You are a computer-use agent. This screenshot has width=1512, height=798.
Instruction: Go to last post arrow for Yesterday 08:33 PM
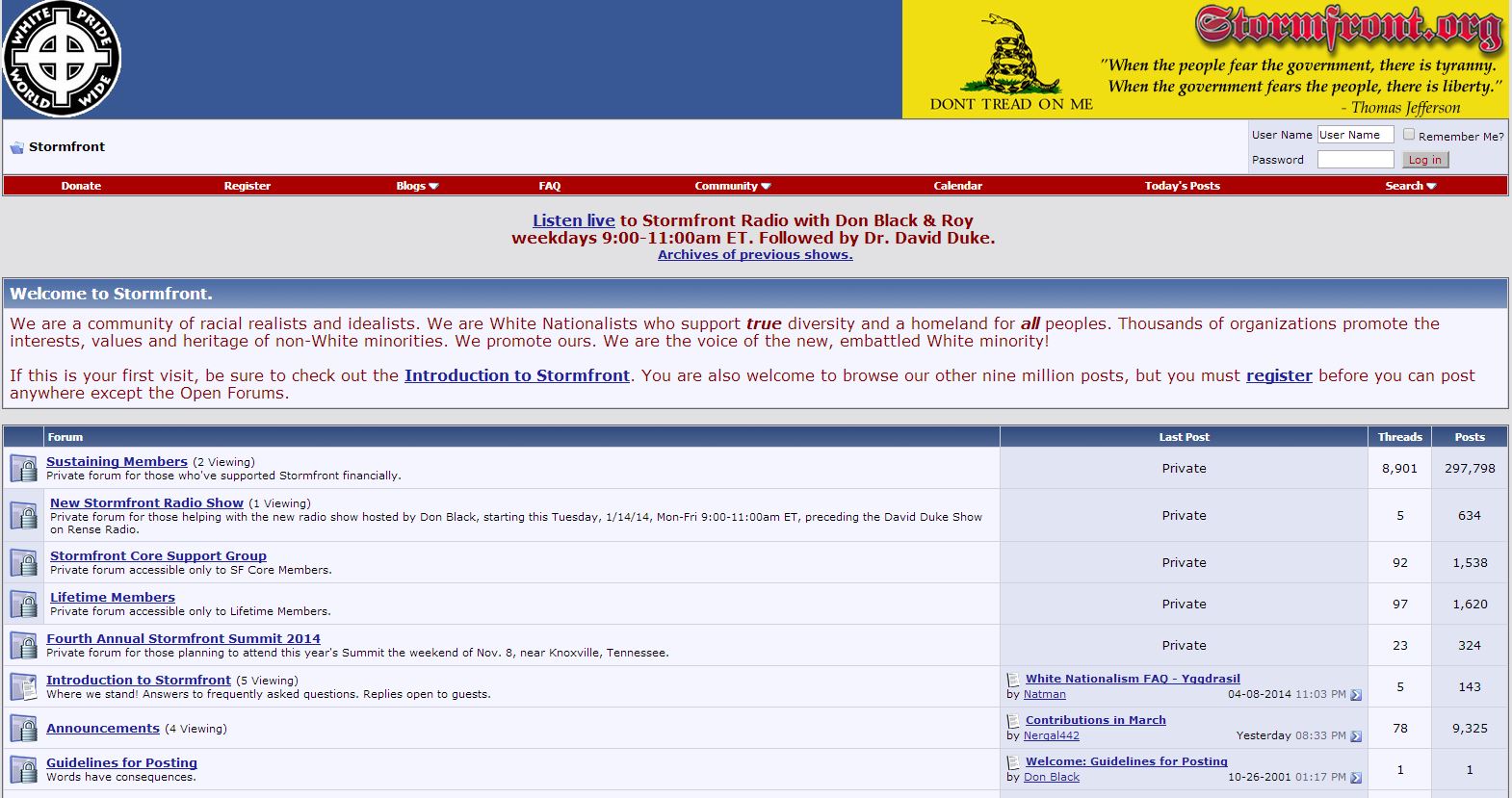pyautogui.click(x=1356, y=736)
